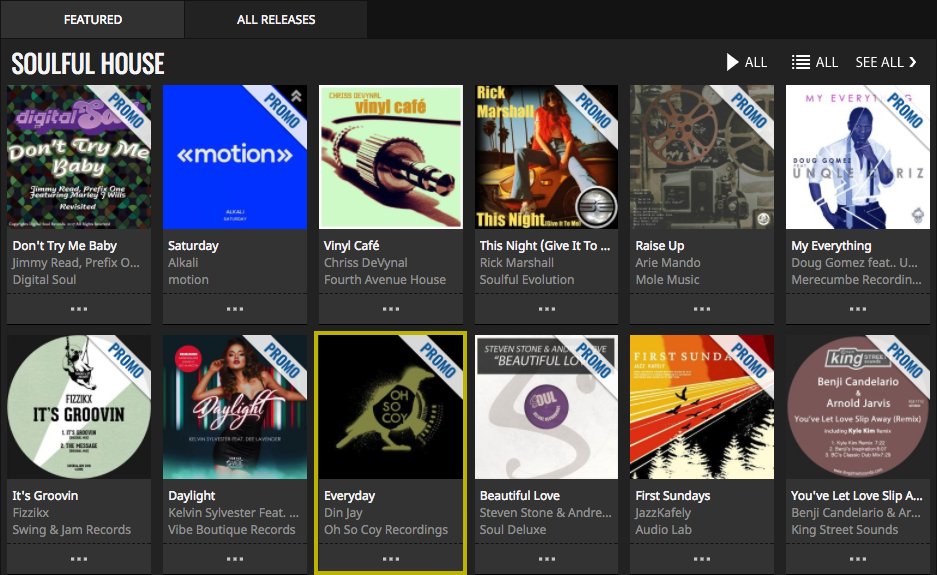Screen dimensions: 937x575
Task: Expand options under You've Let Love Slip
Action: pyautogui.click(x=858, y=559)
